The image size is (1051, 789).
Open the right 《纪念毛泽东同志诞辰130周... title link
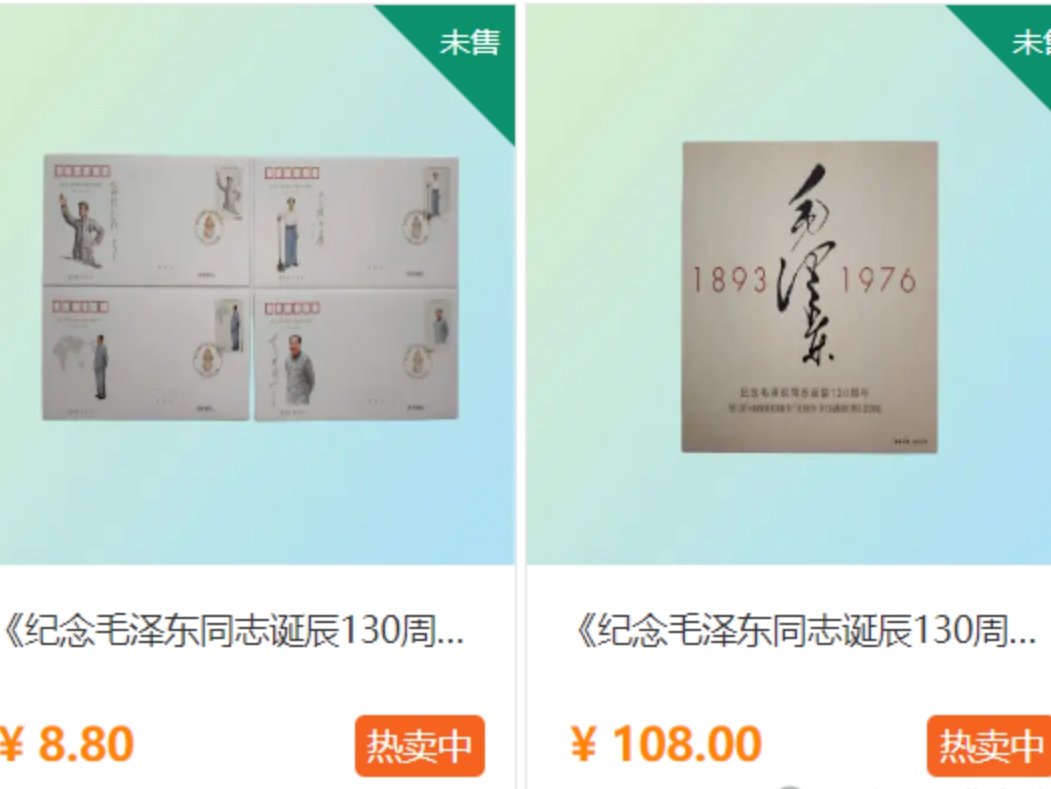806,631
